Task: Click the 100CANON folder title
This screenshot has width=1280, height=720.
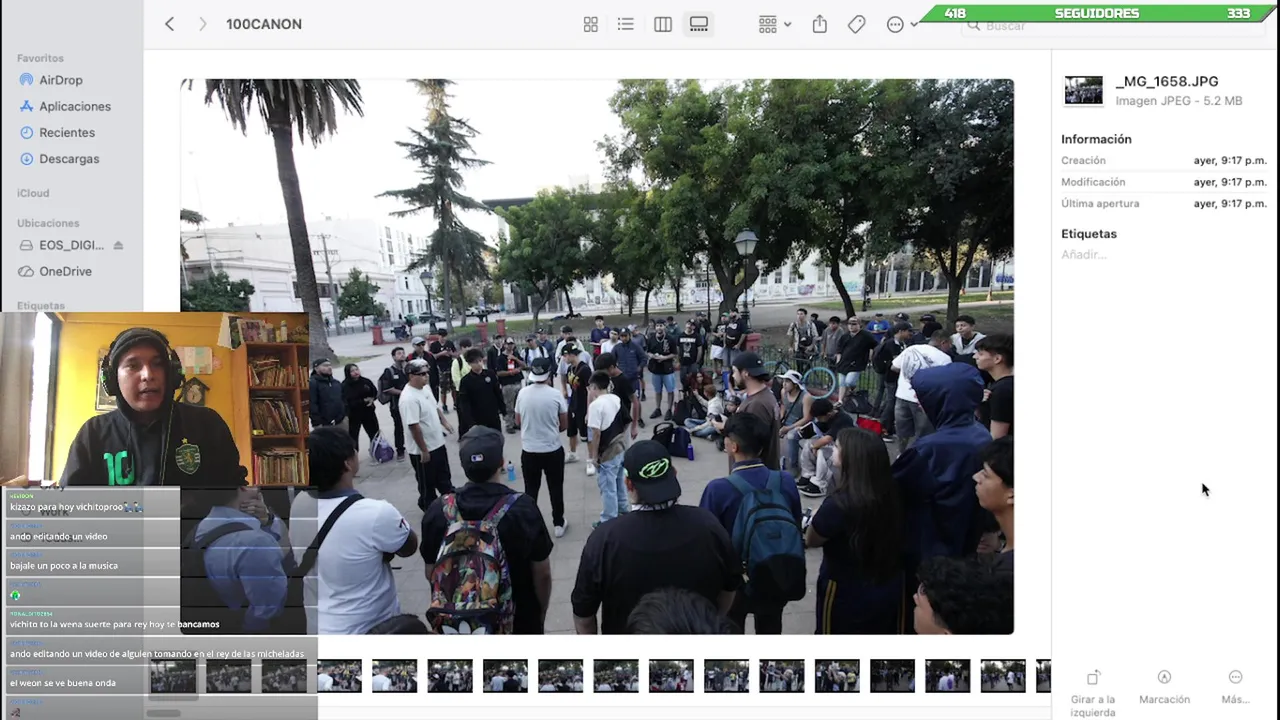Action: 264,24
